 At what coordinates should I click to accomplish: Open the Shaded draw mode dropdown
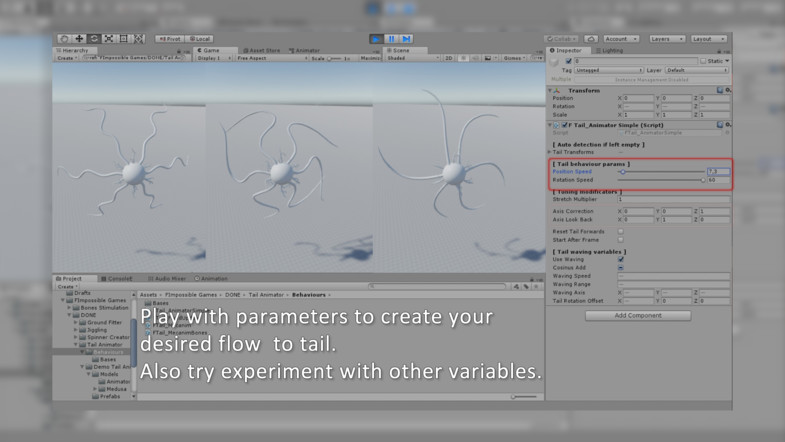(413, 58)
